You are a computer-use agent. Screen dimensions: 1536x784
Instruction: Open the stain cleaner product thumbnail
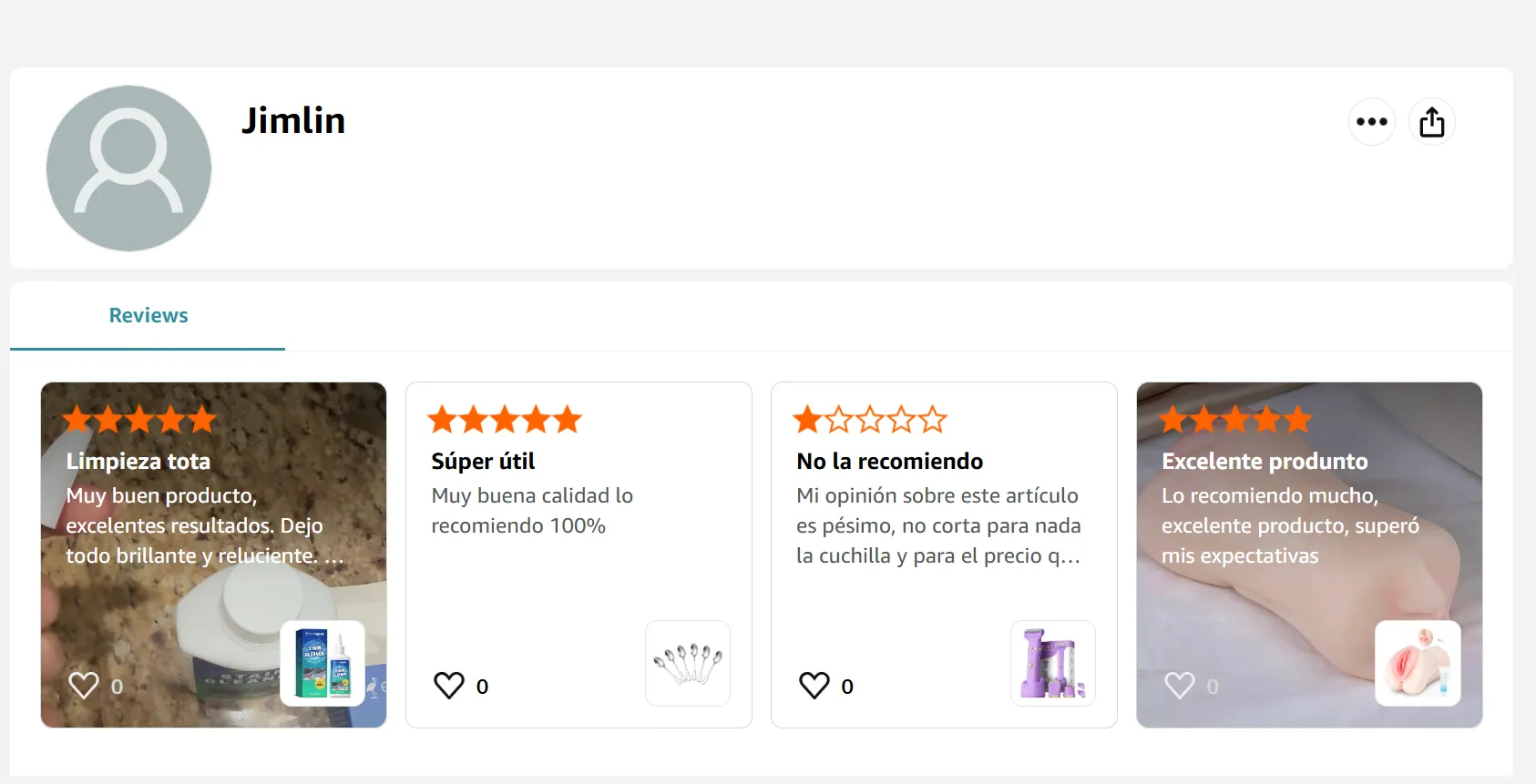tap(323, 663)
